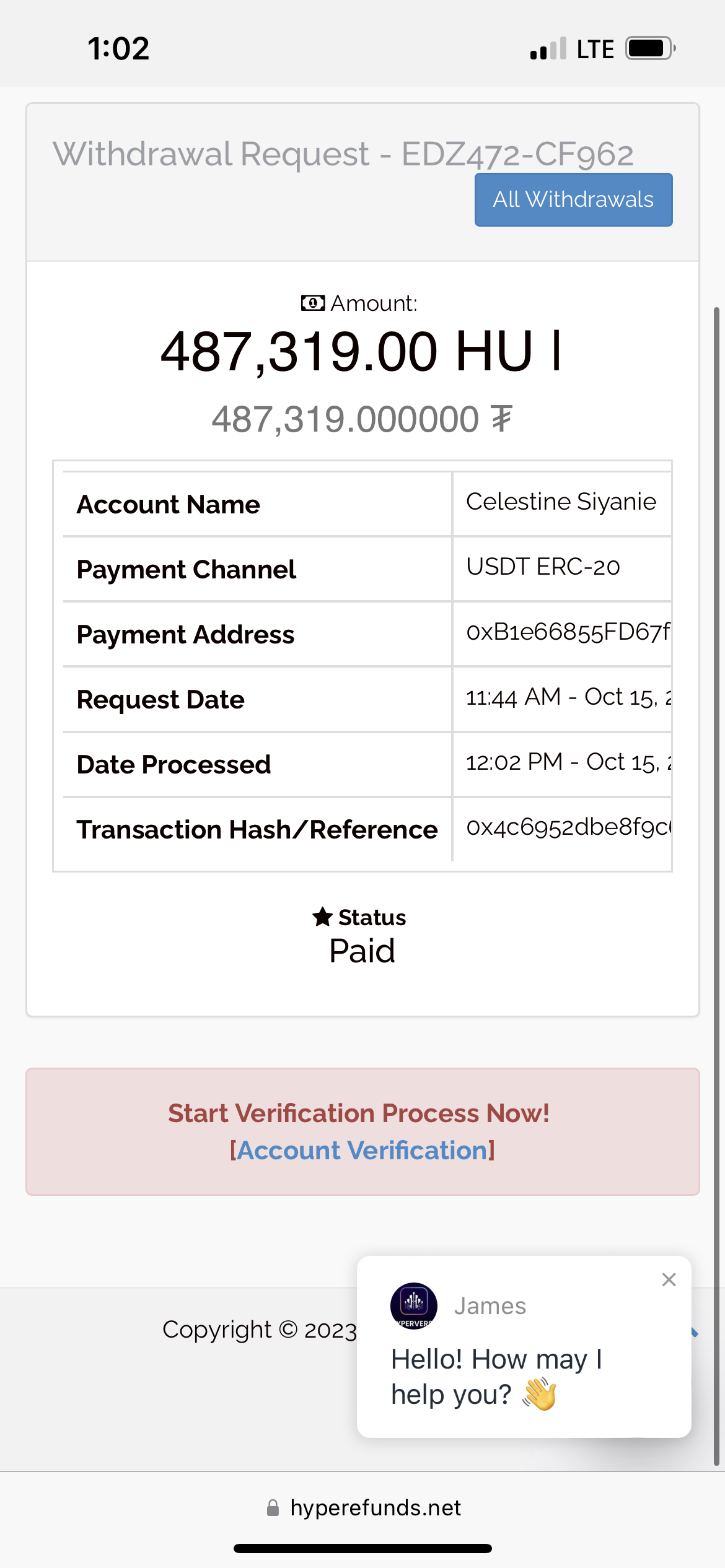Open the 'Hello! How may I help you?' message
This screenshot has height=1568, width=725.
(496, 1377)
